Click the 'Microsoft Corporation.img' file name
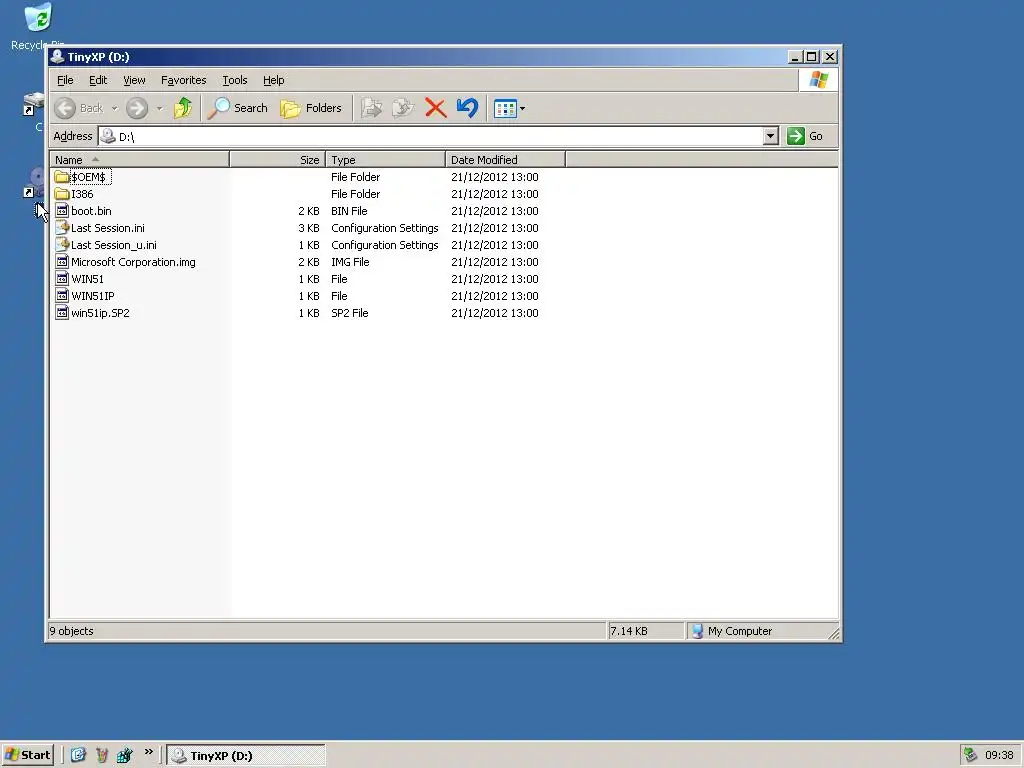The height and width of the screenshot is (768, 1024). (x=133, y=262)
